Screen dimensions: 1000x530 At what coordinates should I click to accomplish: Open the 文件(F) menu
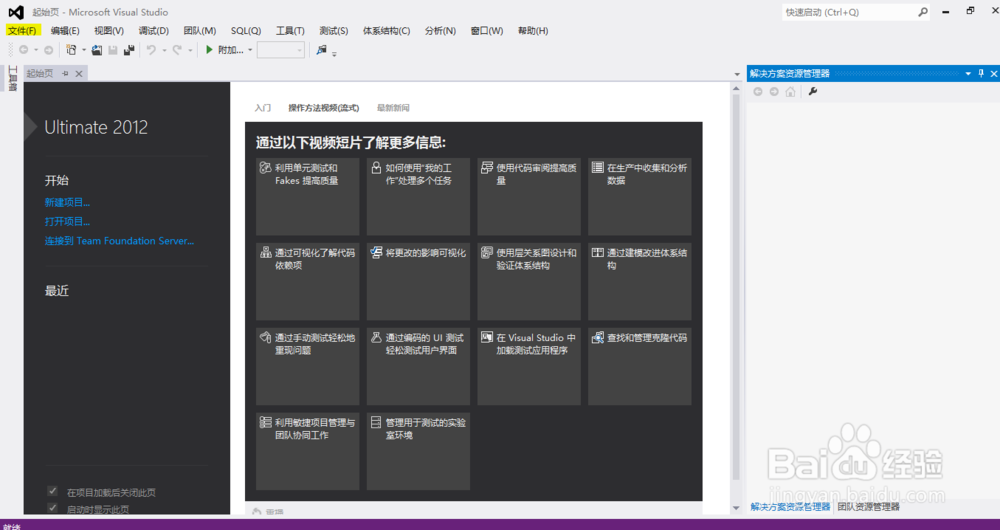(x=22, y=31)
